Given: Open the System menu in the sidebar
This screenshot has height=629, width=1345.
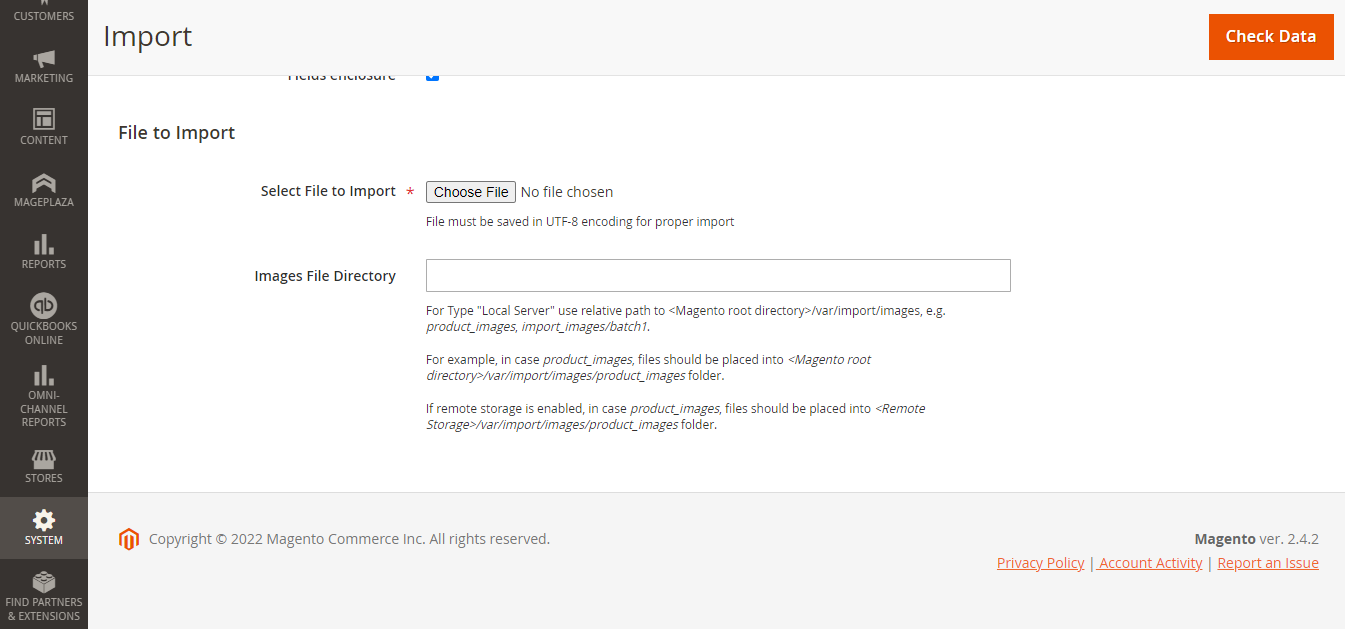Looking at the screenshot, I should pyautogui.click(x=43, y=524).
